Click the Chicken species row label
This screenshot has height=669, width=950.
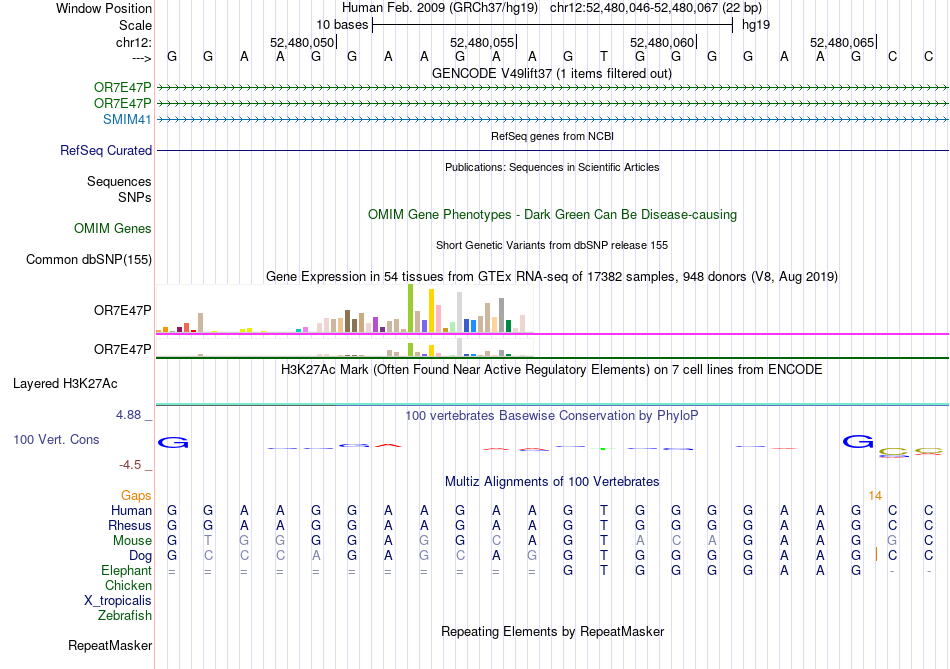click(x=128, y=585)
